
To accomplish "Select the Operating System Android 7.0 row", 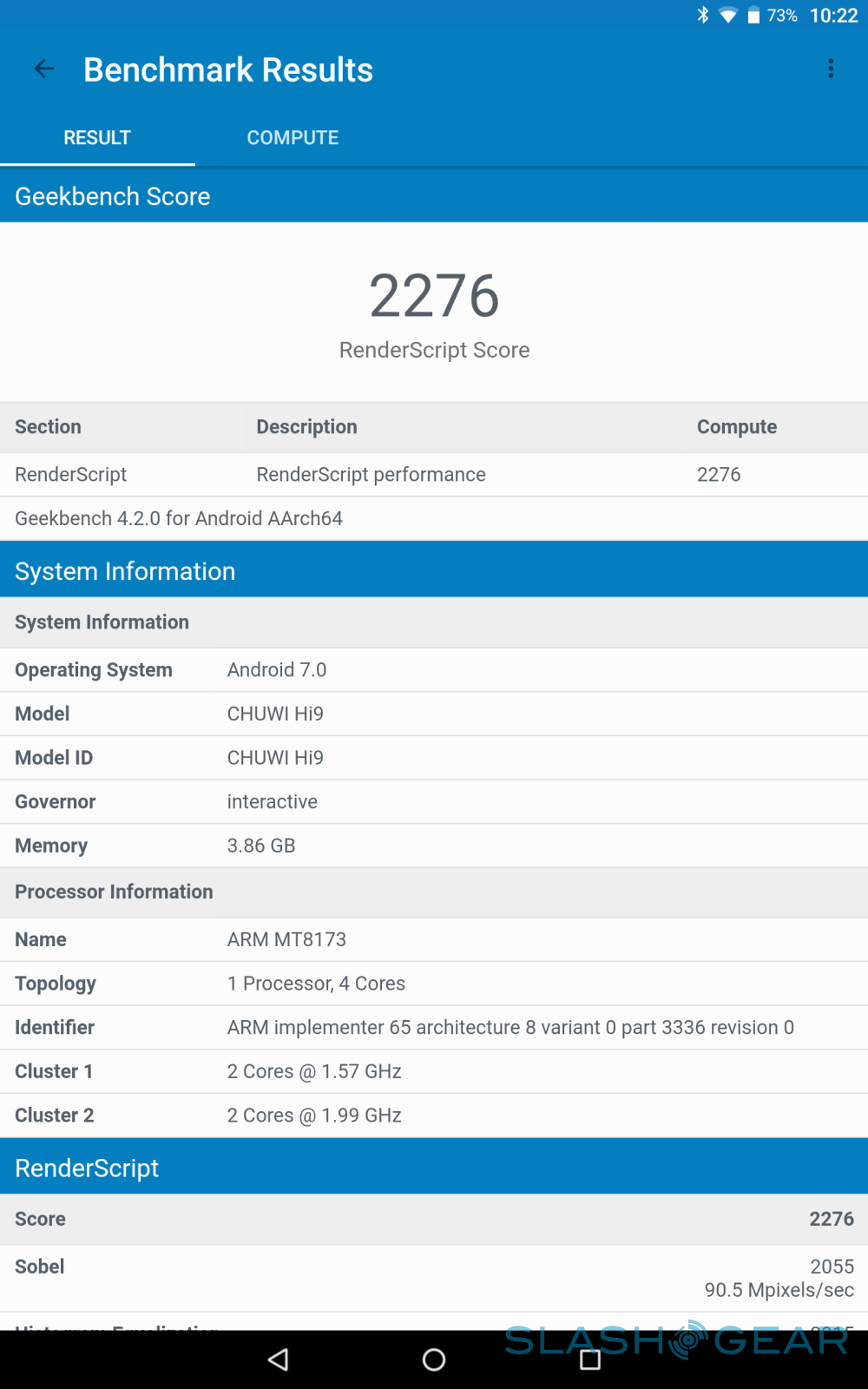I will (x=434, y=670).
